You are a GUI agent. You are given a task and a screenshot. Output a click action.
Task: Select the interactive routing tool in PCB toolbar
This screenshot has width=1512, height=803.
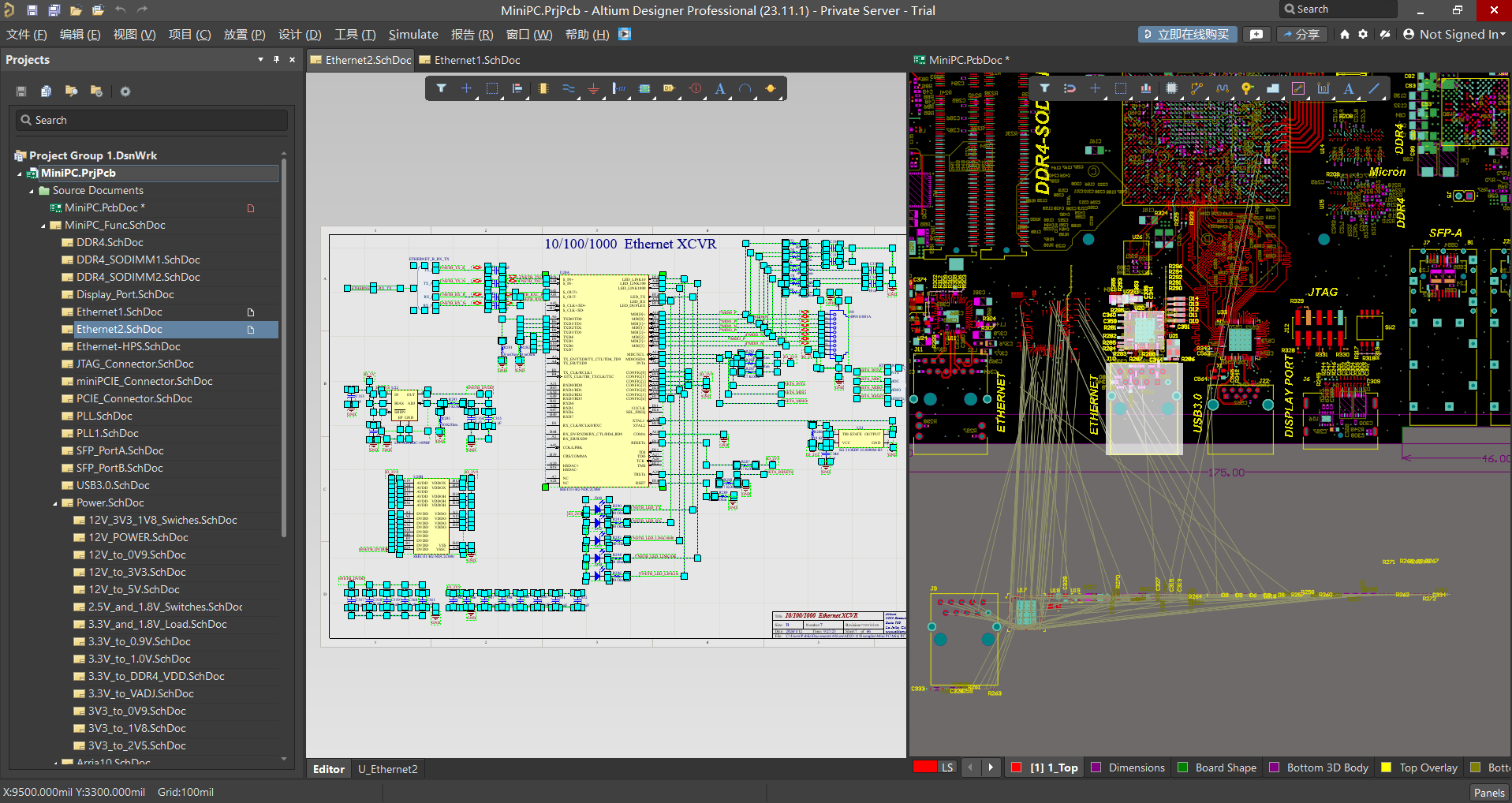coord(1197,88)
